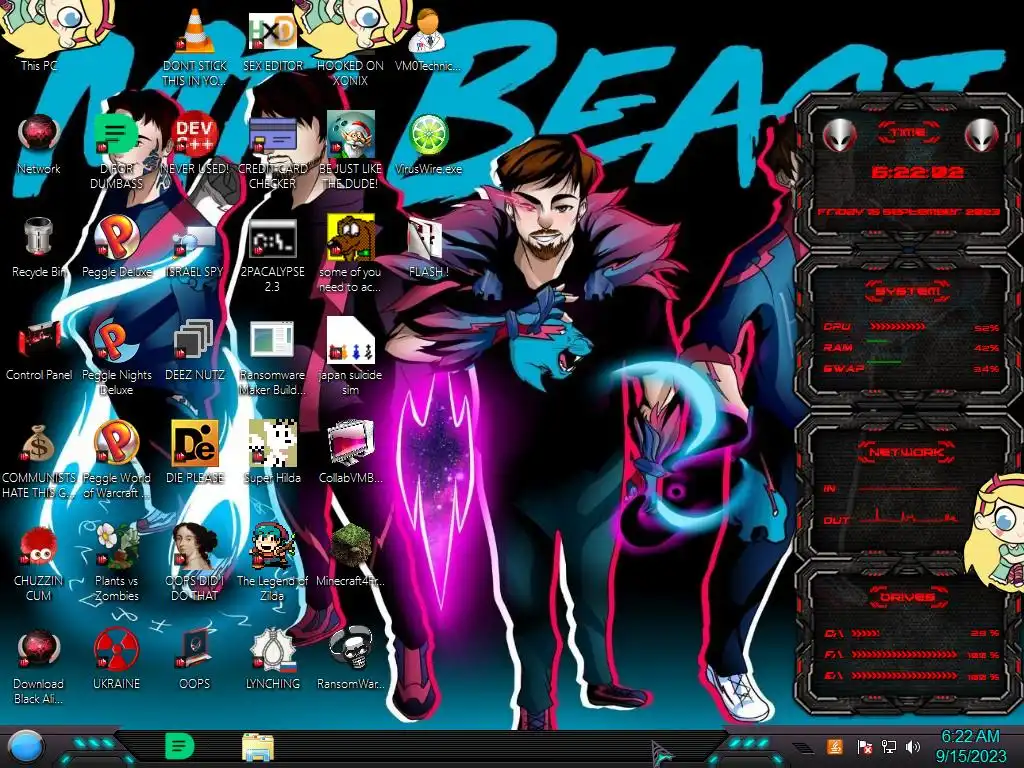Open the green pinned app on taskbar

(x=179, y=746)
